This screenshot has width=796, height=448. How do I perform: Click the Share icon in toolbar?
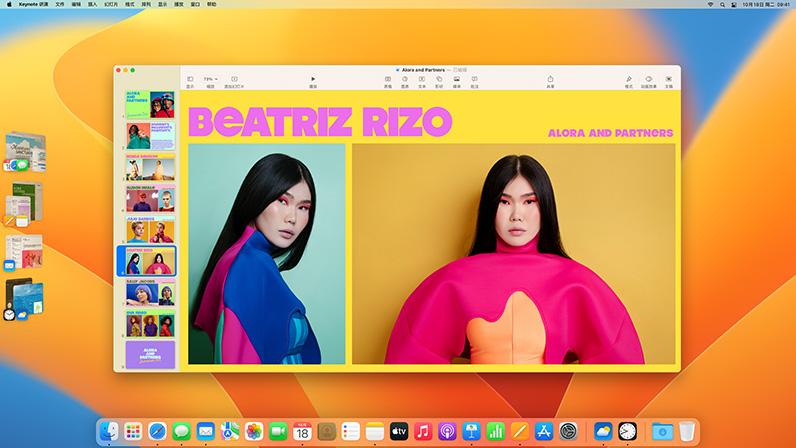point(550,81)
